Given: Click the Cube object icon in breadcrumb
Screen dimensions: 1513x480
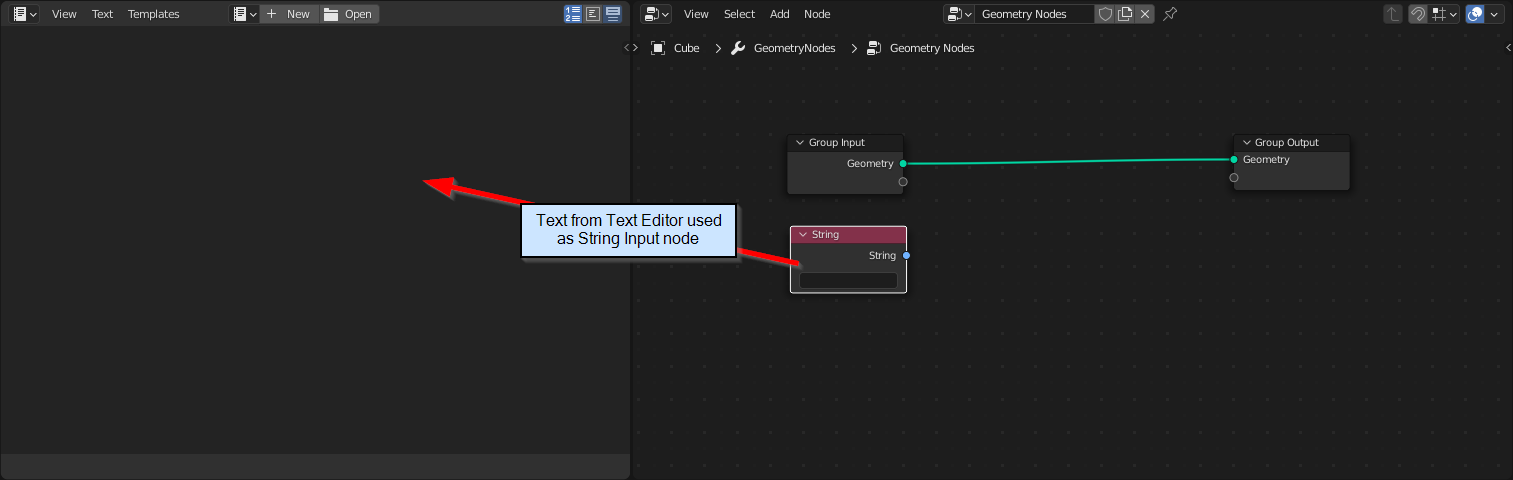Looking at the screenshot, I should tap(658, 48).
